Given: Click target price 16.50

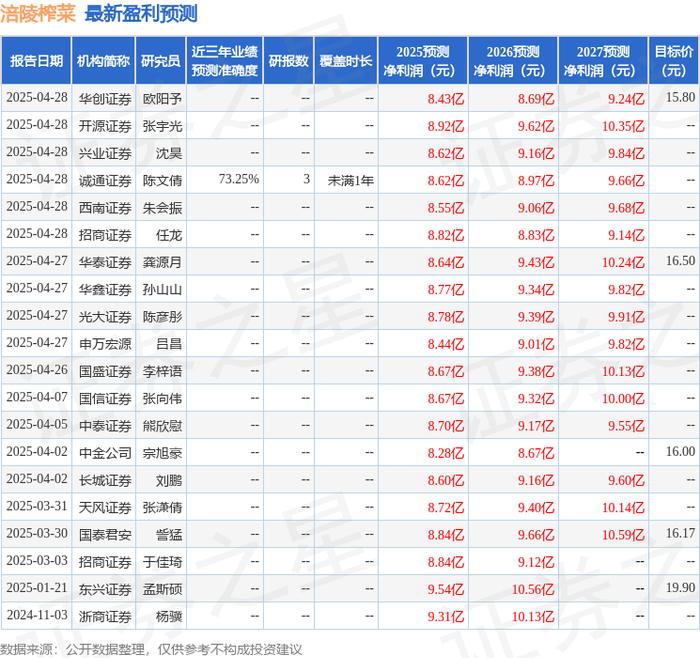Looking at the screenshot, I should coord(680,260).
